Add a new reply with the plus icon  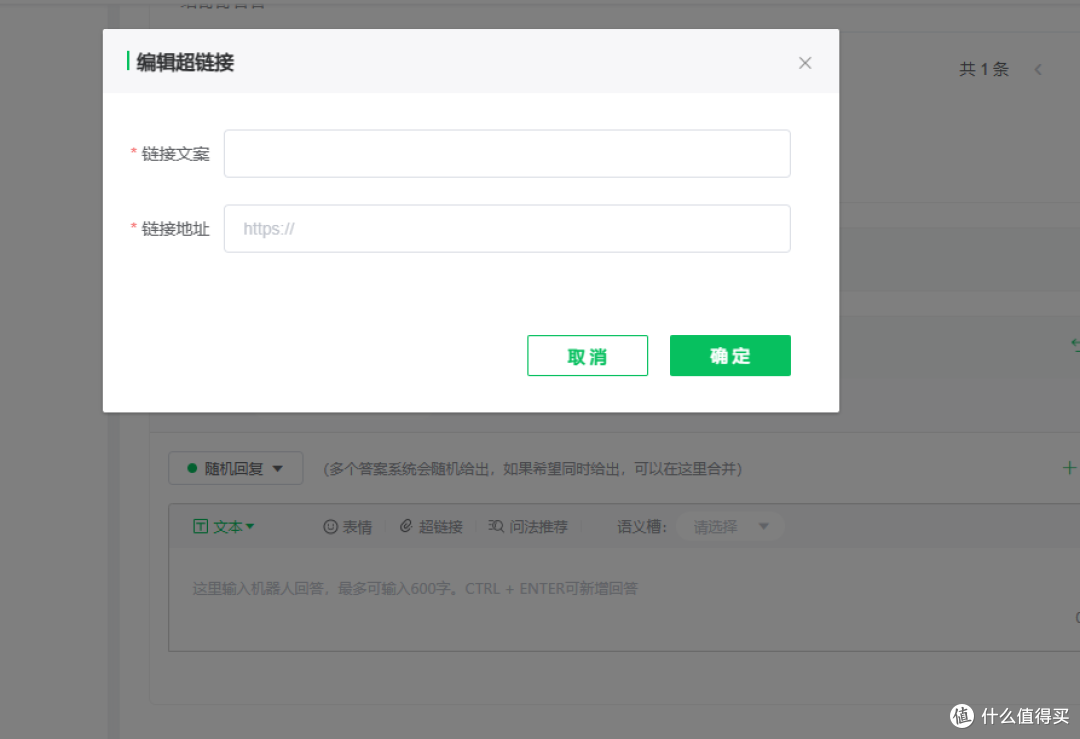click(1069, 468)
